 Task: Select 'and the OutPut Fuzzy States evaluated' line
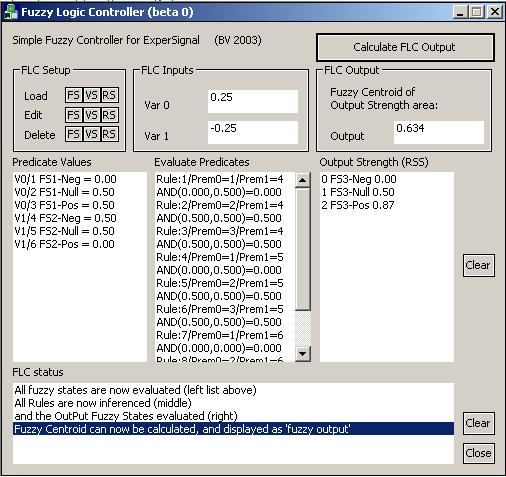[233, 416]
